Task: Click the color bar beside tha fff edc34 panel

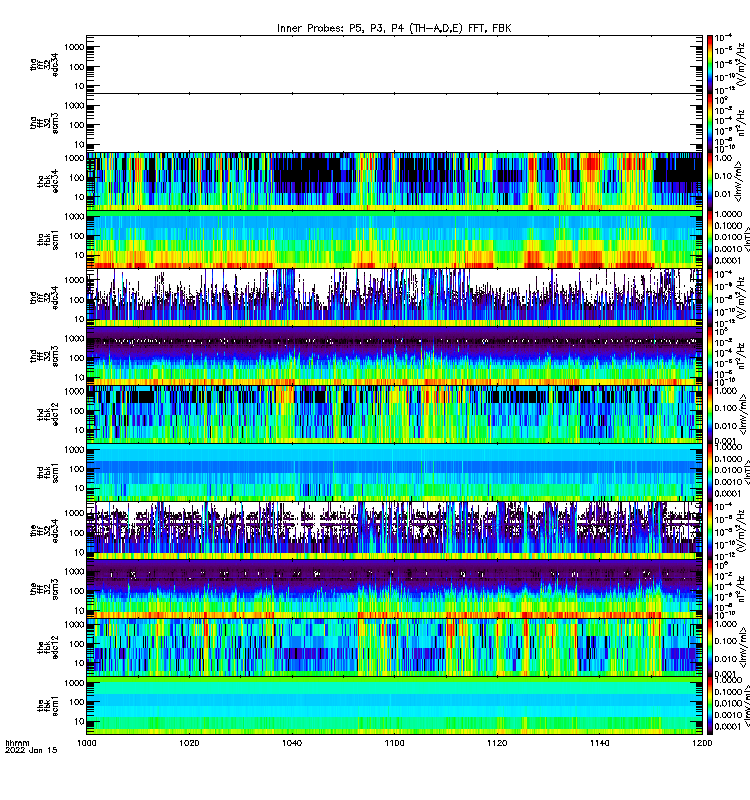Action: click(710, 64)
